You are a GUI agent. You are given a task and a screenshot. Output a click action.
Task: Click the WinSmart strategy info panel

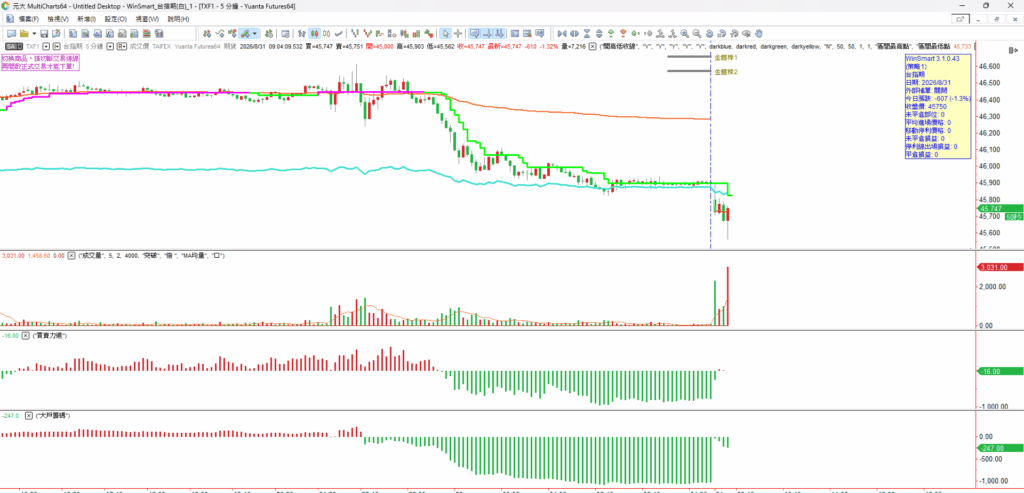click(937, 106)
